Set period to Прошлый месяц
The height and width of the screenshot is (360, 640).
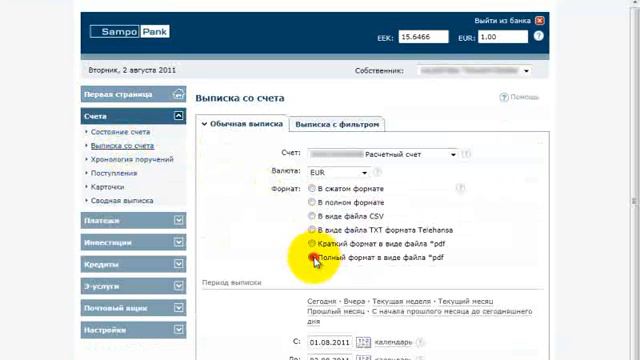coord(336,311)
